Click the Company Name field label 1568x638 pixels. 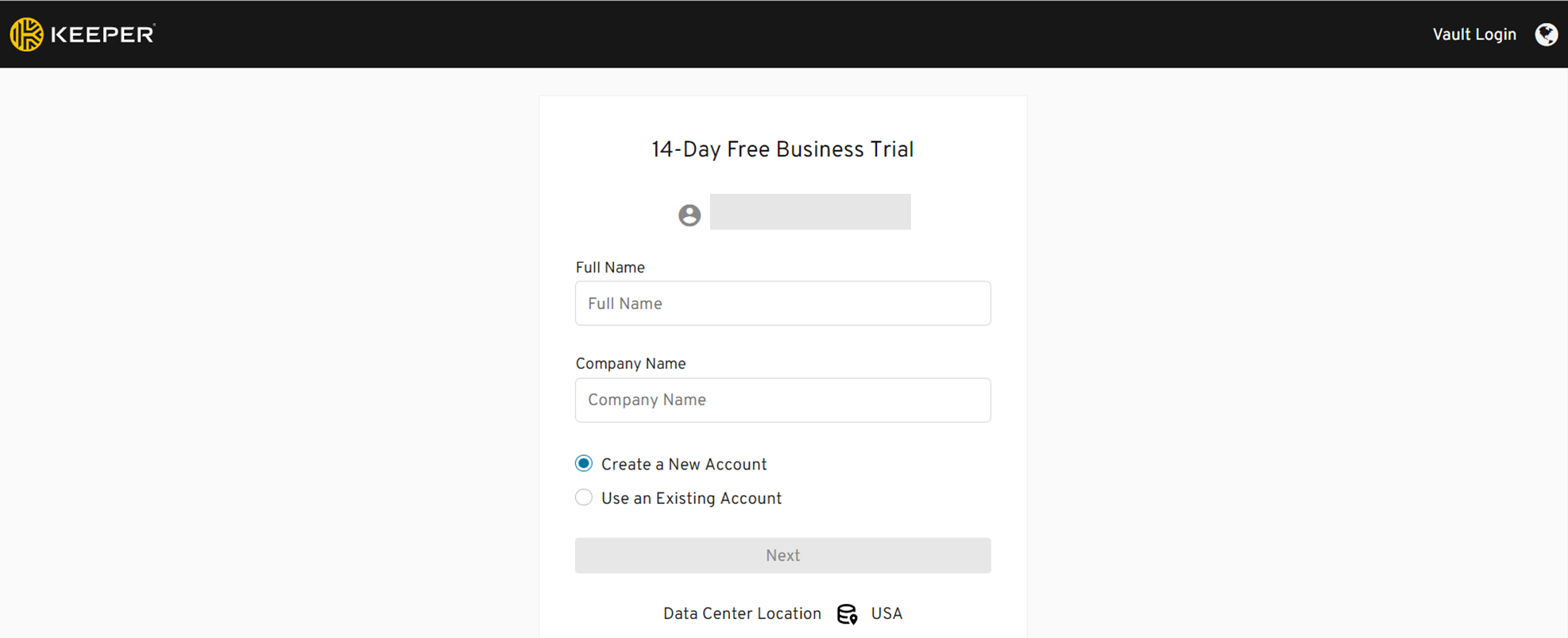(x=631, y=364)
